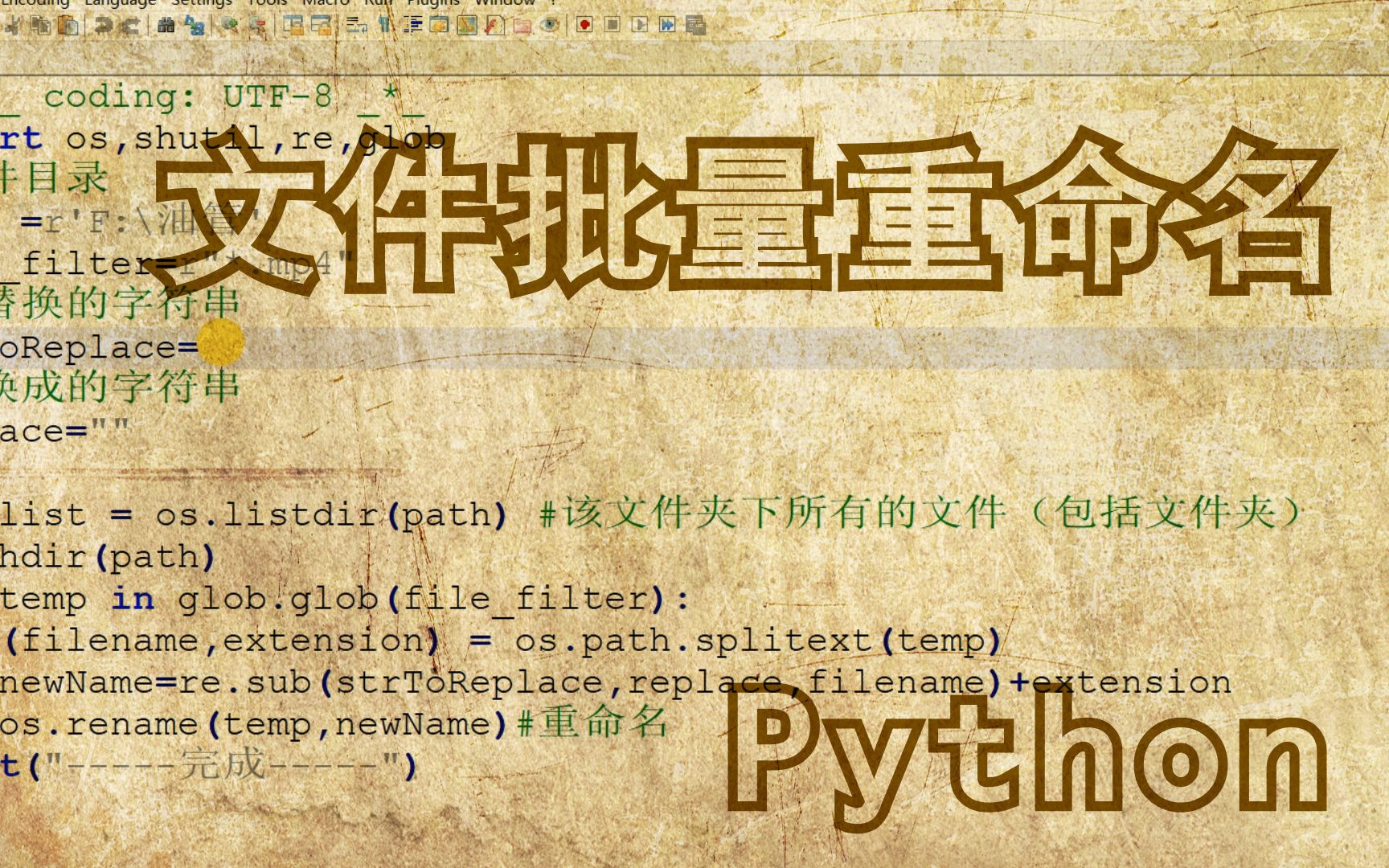Screen dimensions: 1389x868
Task: Zoom out using the magnifier minus icon
Action: 257,26
